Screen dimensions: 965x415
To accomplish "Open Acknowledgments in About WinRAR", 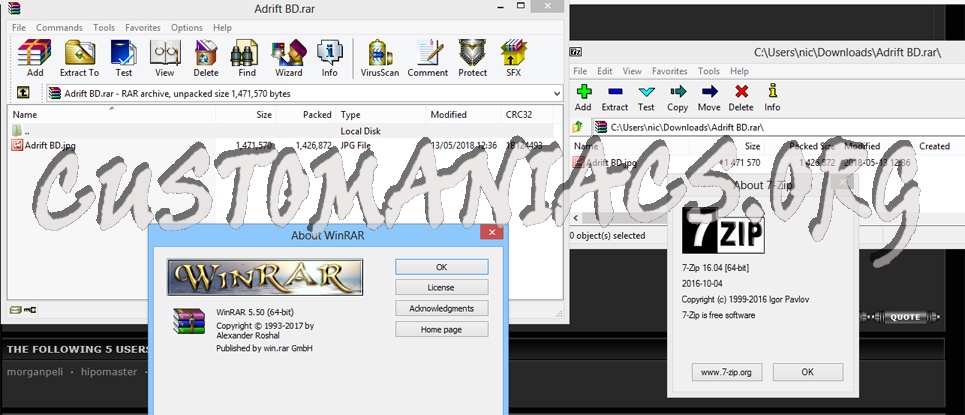I will [442, 308].
